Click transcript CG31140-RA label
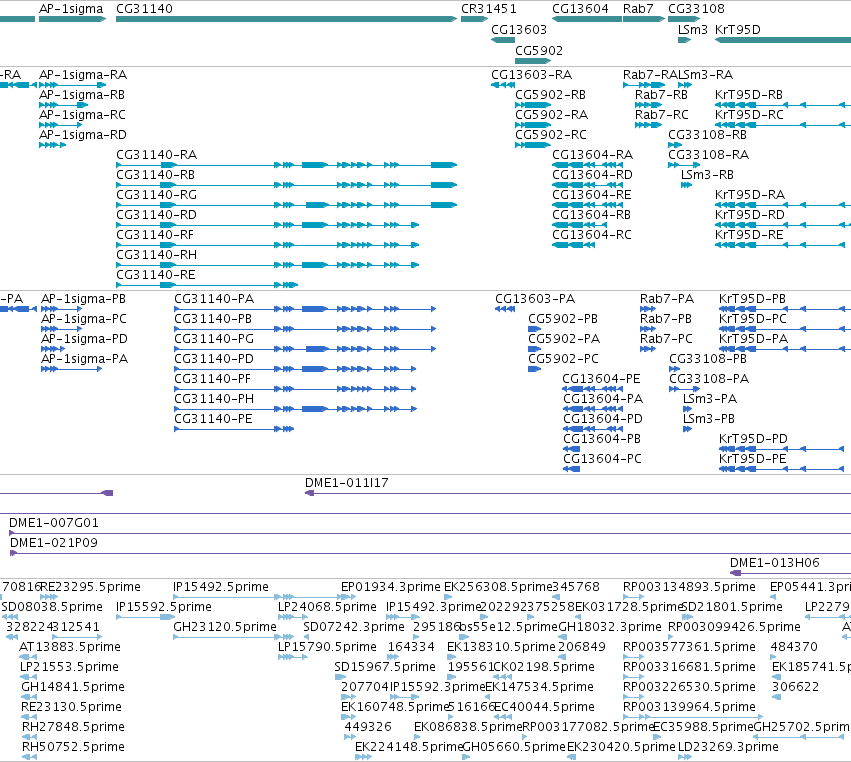The width and height of the screenshot is (851, 762). 157,155
